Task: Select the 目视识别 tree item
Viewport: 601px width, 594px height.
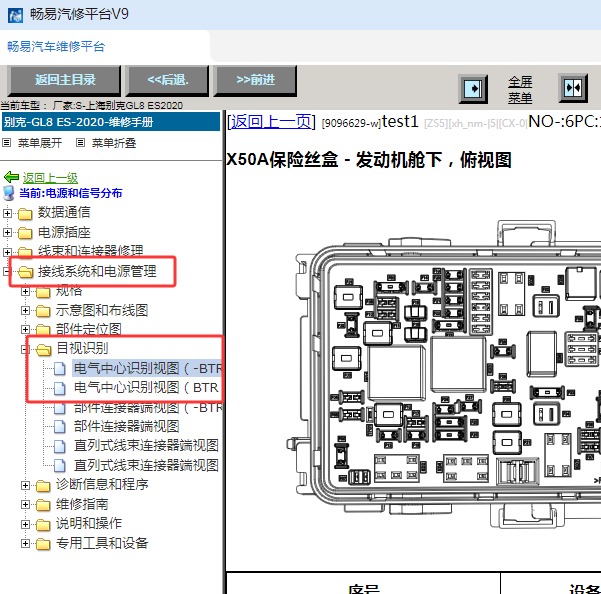Action: 82,348
